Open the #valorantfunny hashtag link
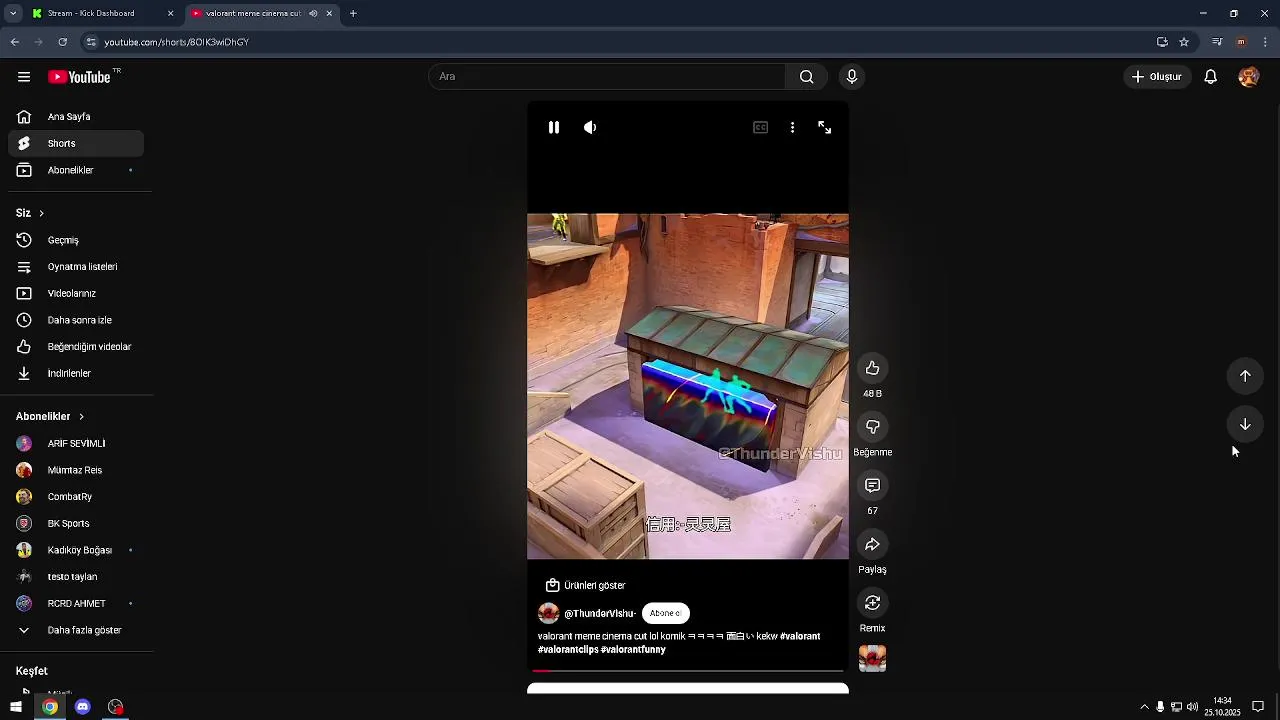The image size is (1280, 720). pyautogui.click(x=633, y=649)
